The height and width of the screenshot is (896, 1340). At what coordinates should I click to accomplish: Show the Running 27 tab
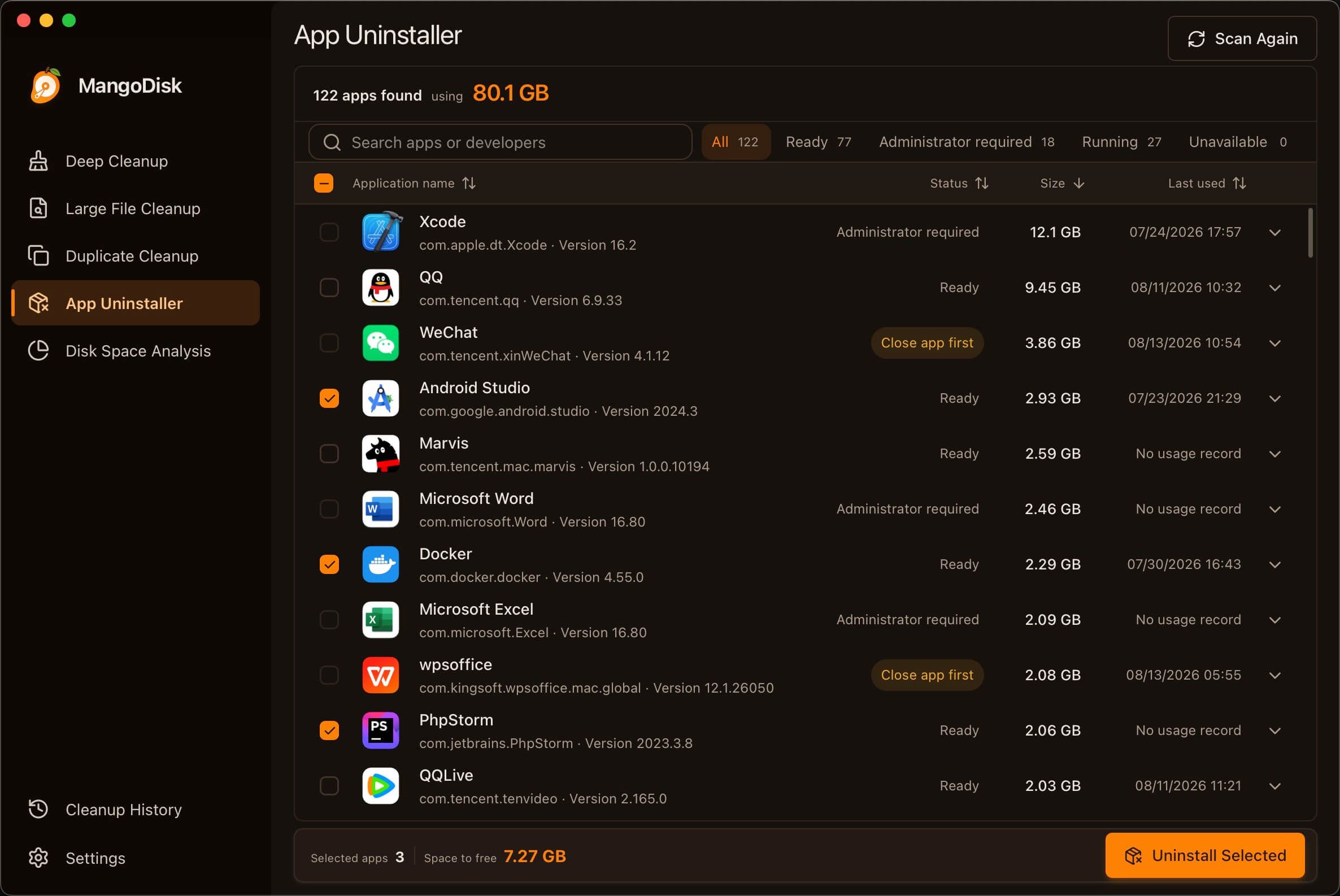tap(1121, 142)
